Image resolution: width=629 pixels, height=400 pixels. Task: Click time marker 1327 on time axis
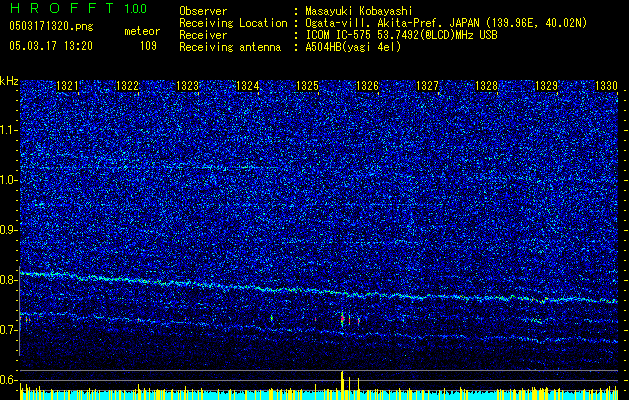[427, 85]
